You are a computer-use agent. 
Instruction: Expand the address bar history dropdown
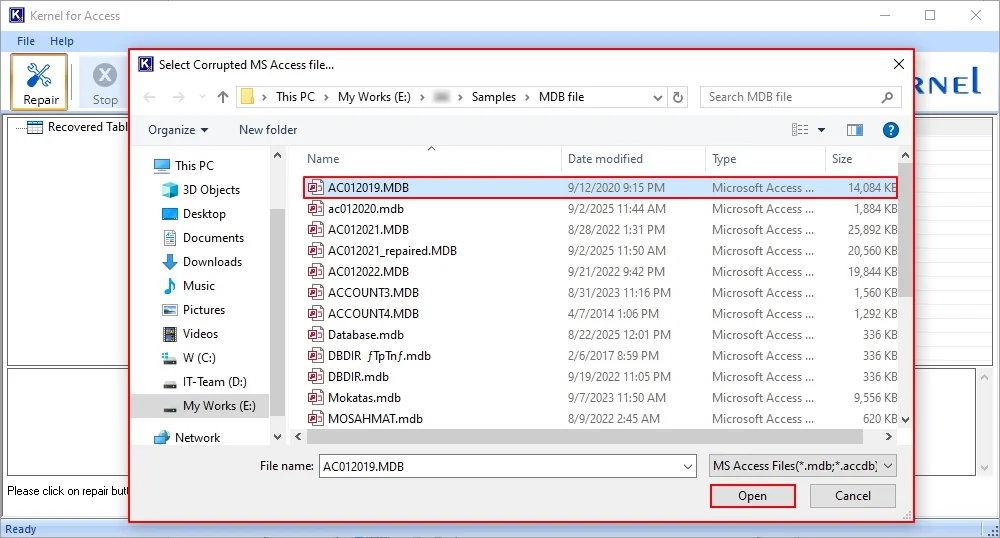pos(658,98)
